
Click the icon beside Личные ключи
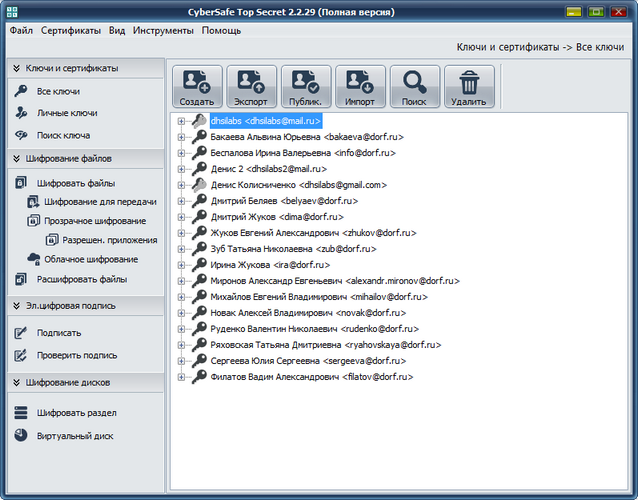click(21, 113)
